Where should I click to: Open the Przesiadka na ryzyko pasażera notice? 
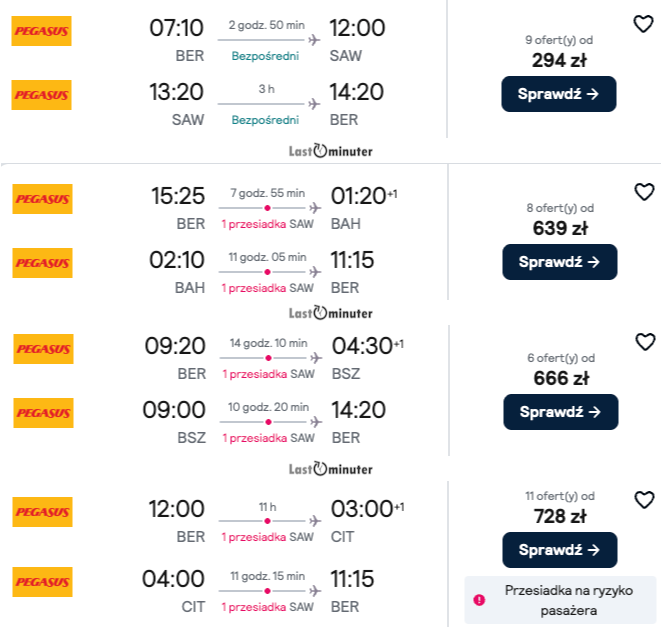pyautogui.click(x=567, y=599)
